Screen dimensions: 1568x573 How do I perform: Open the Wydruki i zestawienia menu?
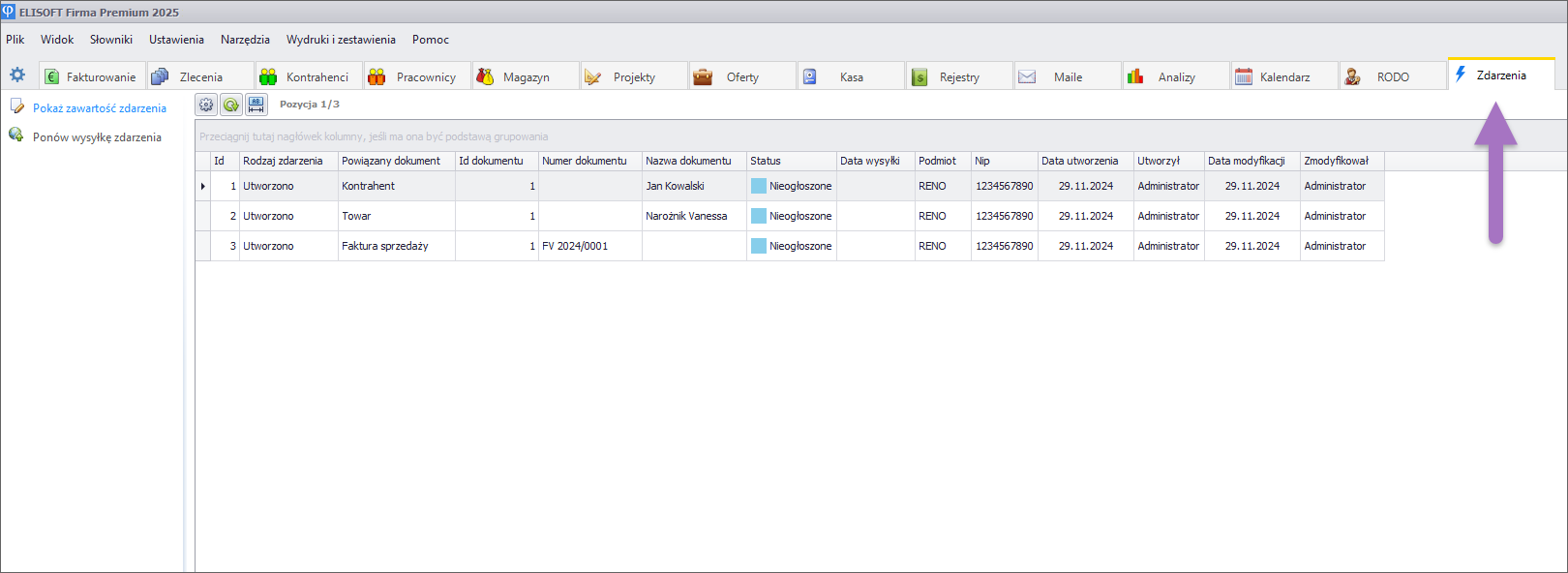(341, 40)
